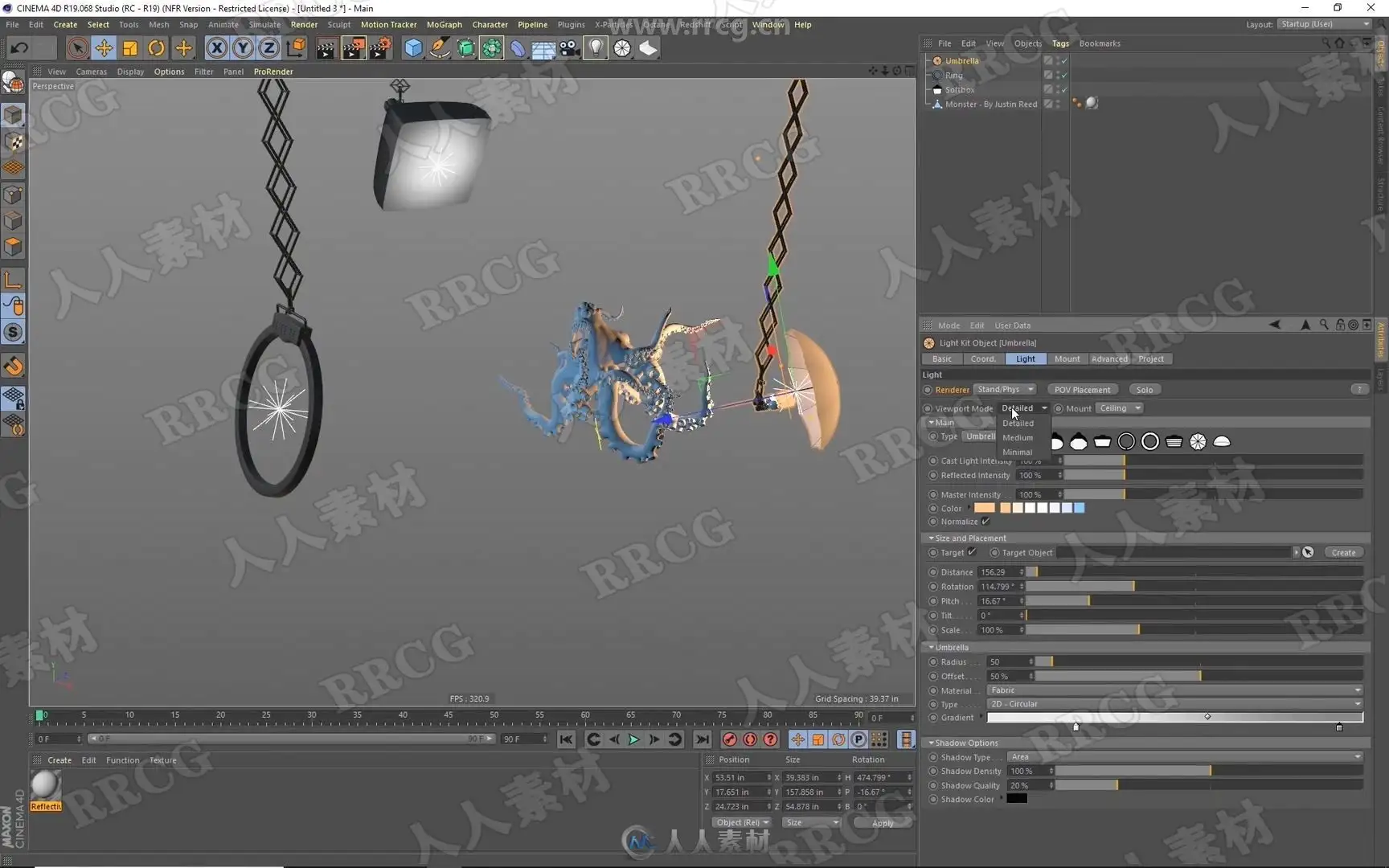The width and height of the screenshot is (1389, 868).
Task: Collapse the Size and Placement section
Action: click(x=932, y=538)
